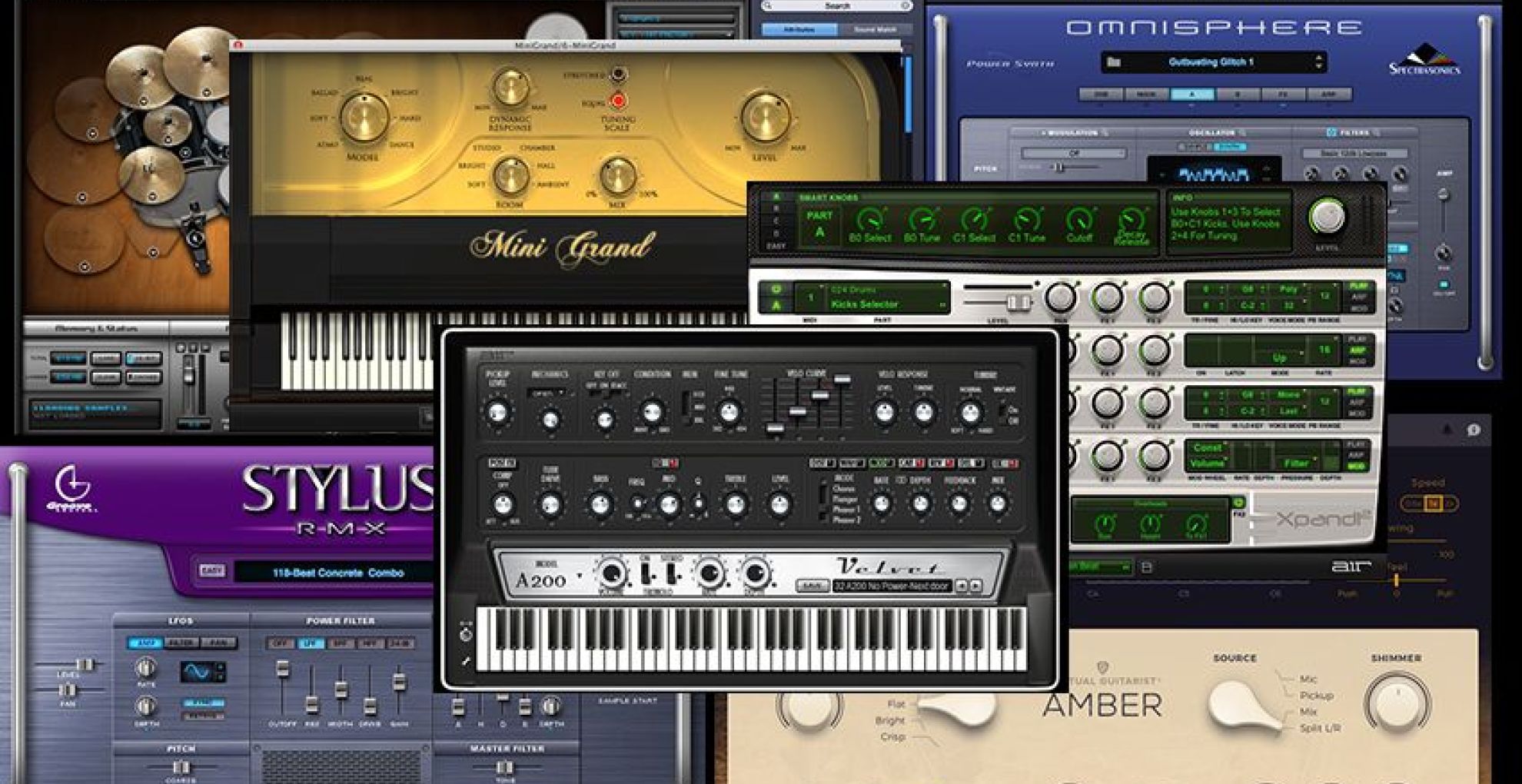
Task: Toggle the Mini Grand Equal tuning button
Action: point(618,101)
